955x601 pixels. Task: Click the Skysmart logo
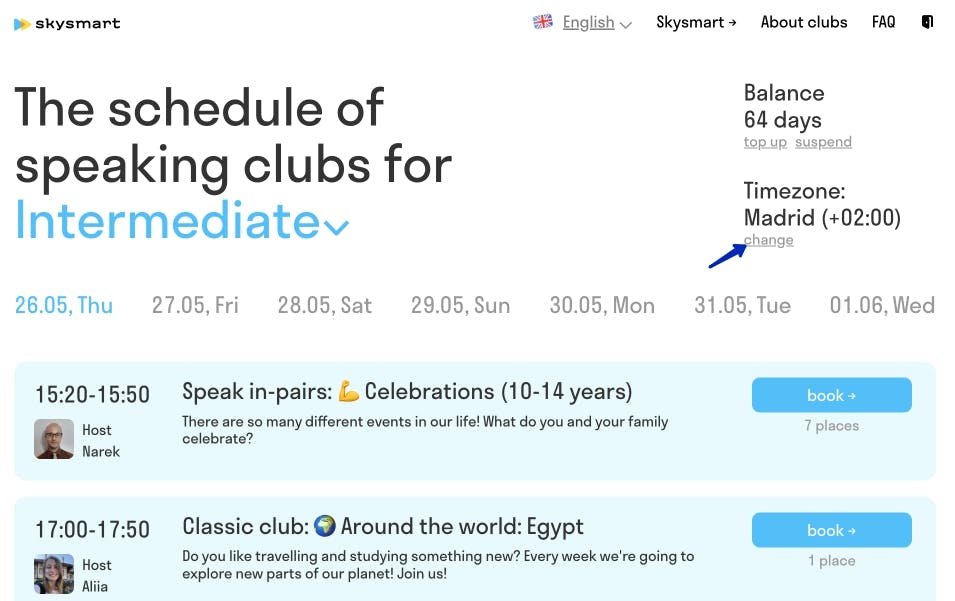click(x=67, y=23)
